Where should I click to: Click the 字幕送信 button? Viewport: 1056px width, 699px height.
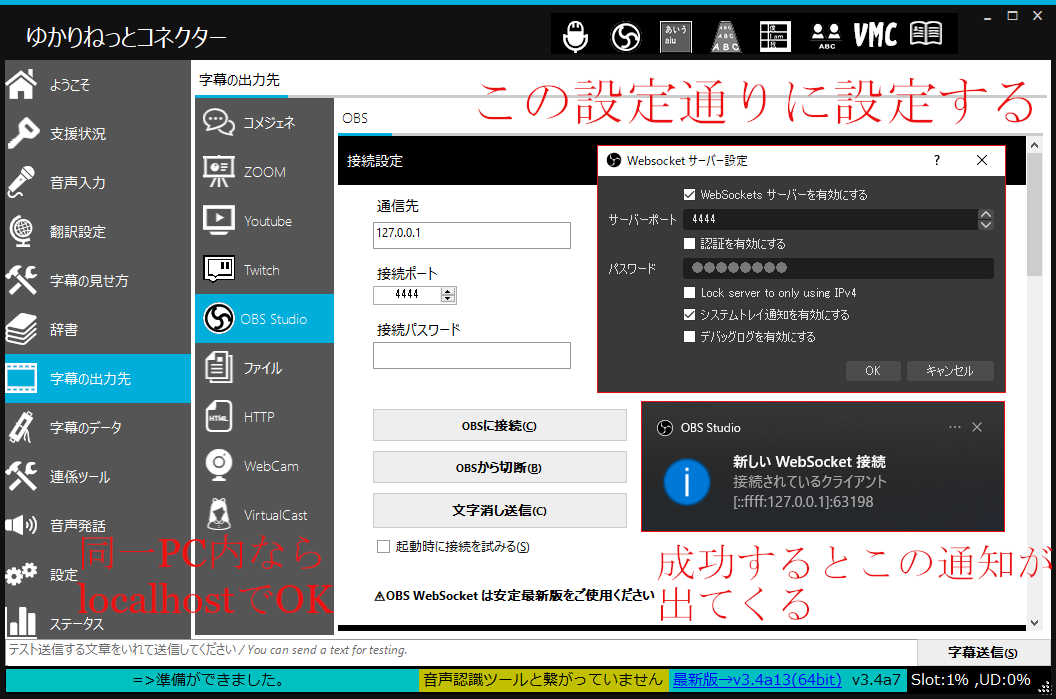[983, 652]
